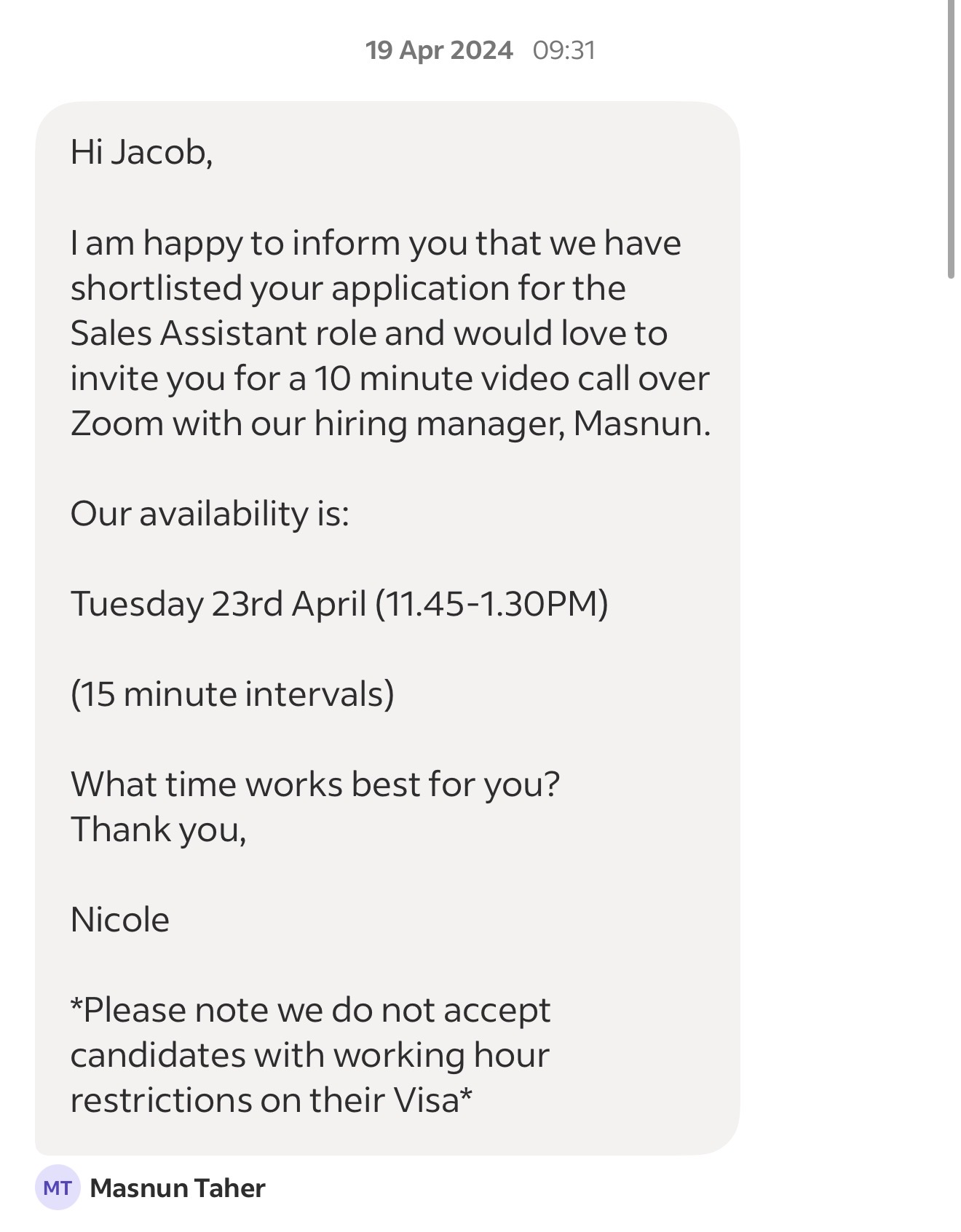
Task: Click the "Nicole" signature
Action: click(x=120, y=920)
